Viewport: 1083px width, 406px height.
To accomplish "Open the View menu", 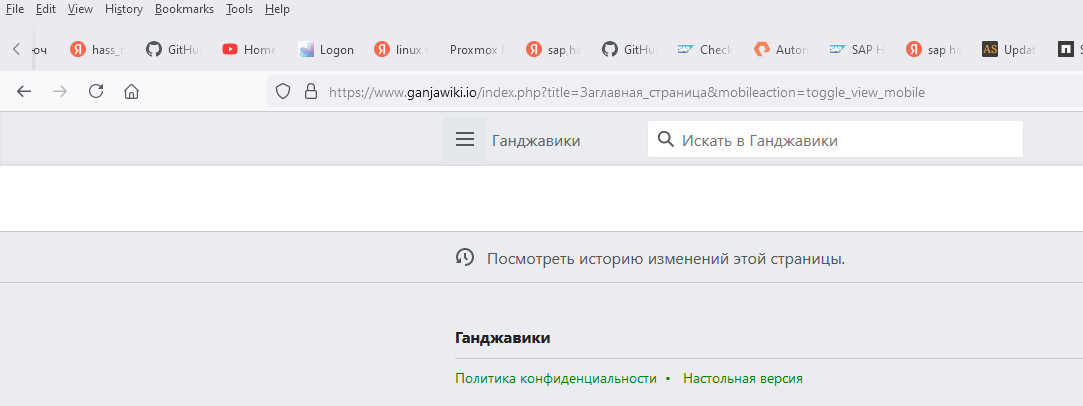I will 80,9.
